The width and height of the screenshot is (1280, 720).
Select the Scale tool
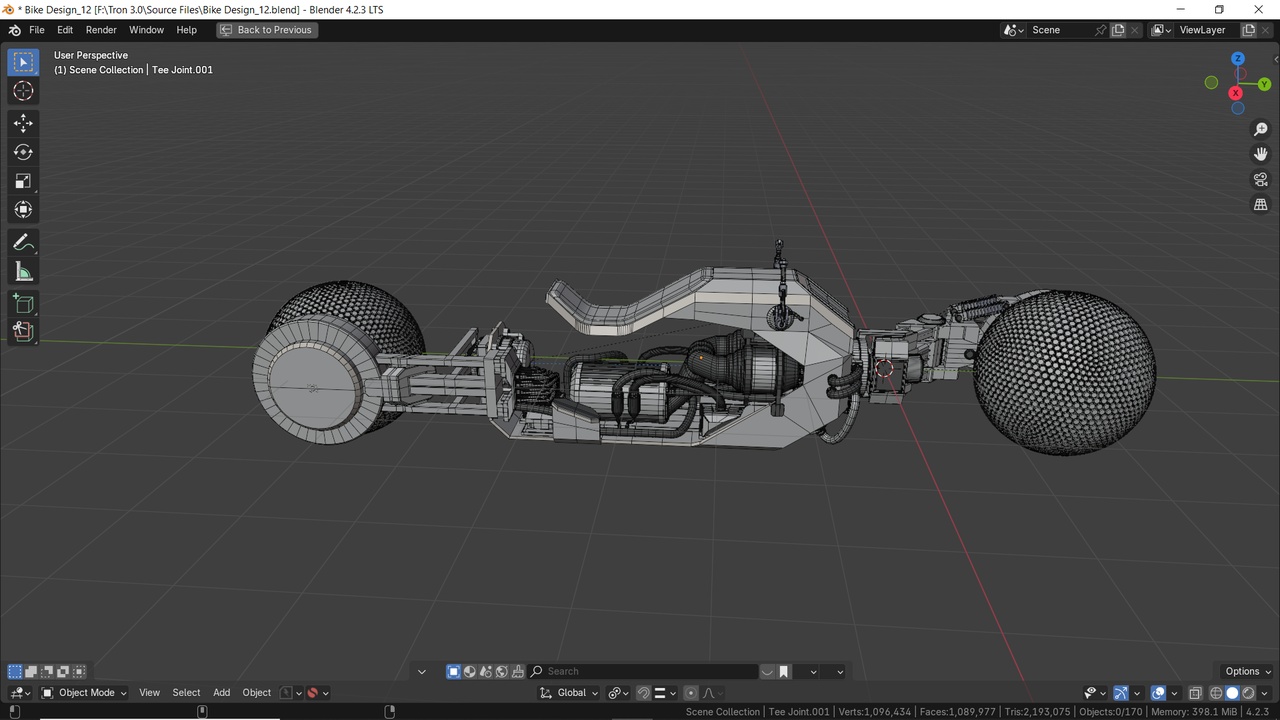click(23, 181)
